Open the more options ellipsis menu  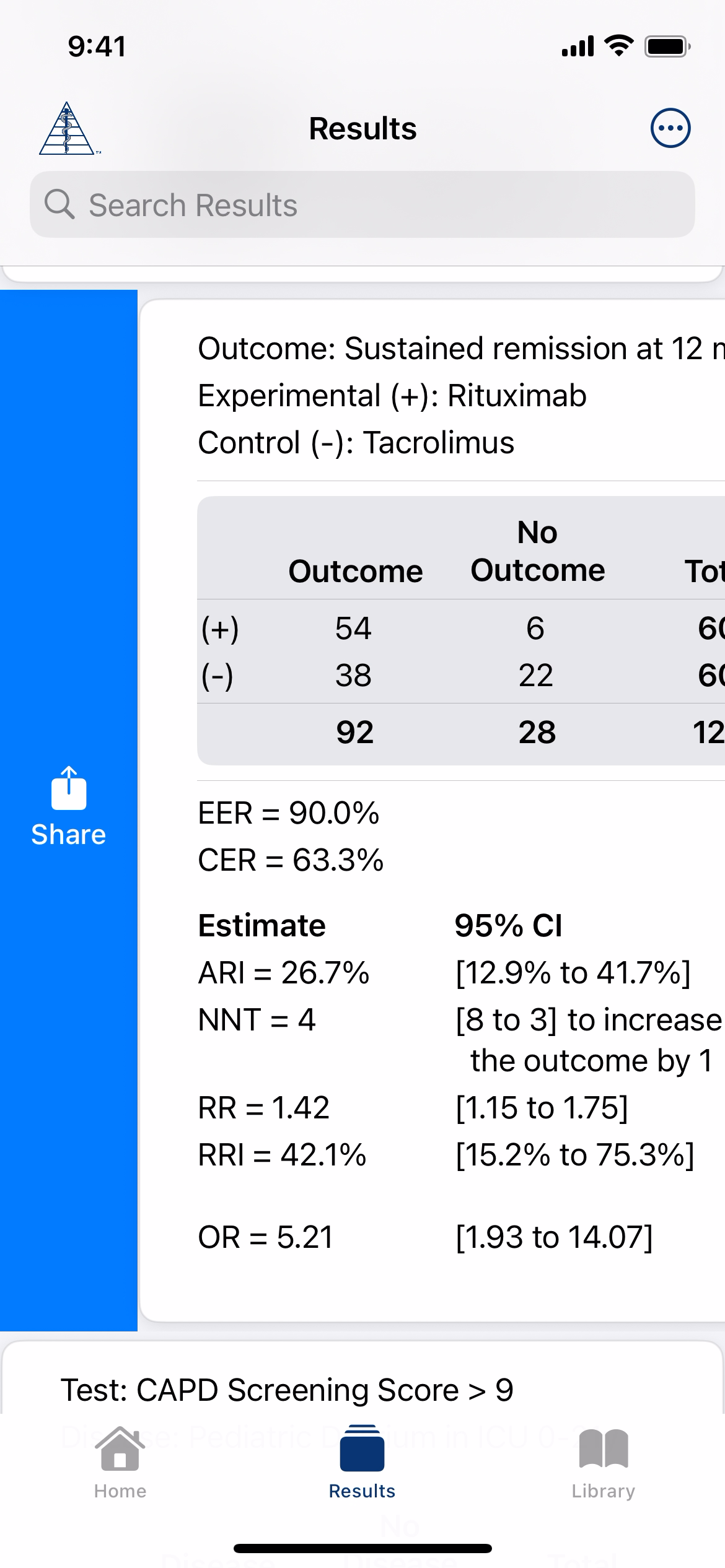(x=670, y=128)
